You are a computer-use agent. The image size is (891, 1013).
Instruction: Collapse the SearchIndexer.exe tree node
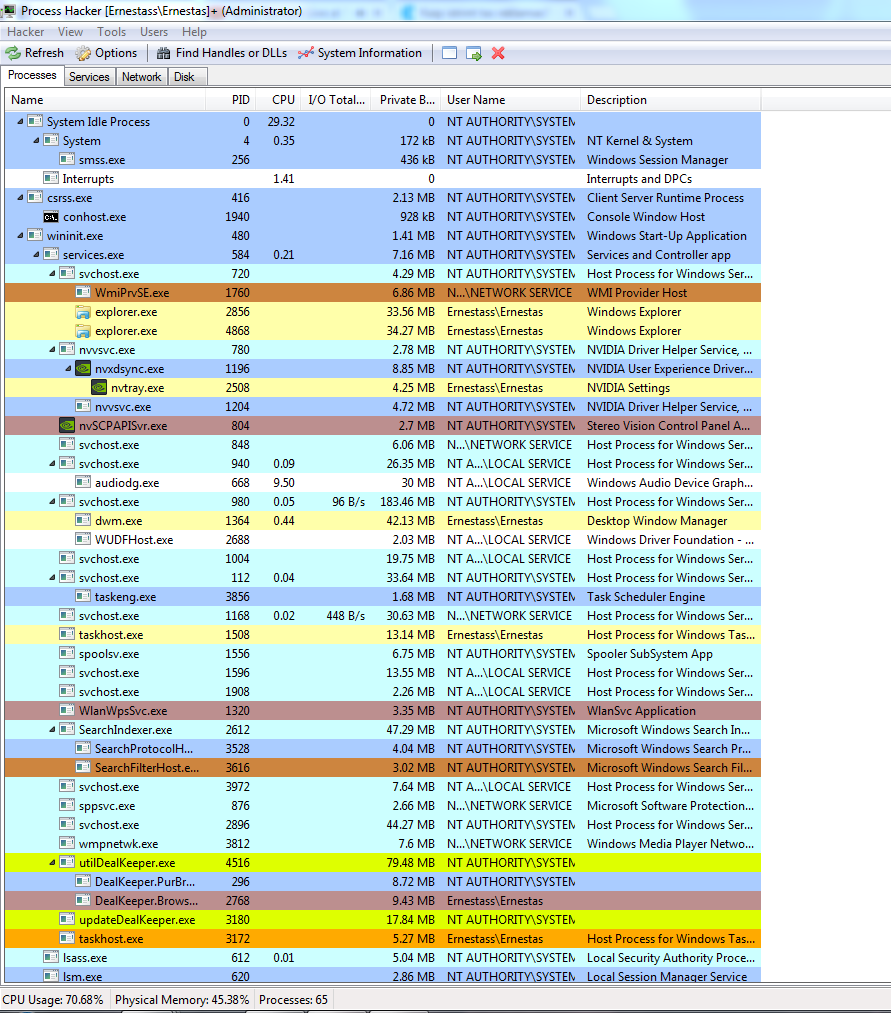tap(52, 730)
